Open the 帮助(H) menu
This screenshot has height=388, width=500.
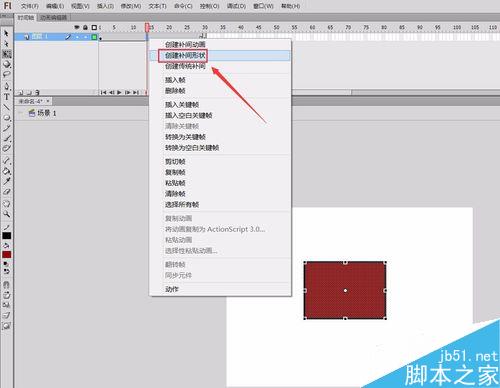point(290,6)
